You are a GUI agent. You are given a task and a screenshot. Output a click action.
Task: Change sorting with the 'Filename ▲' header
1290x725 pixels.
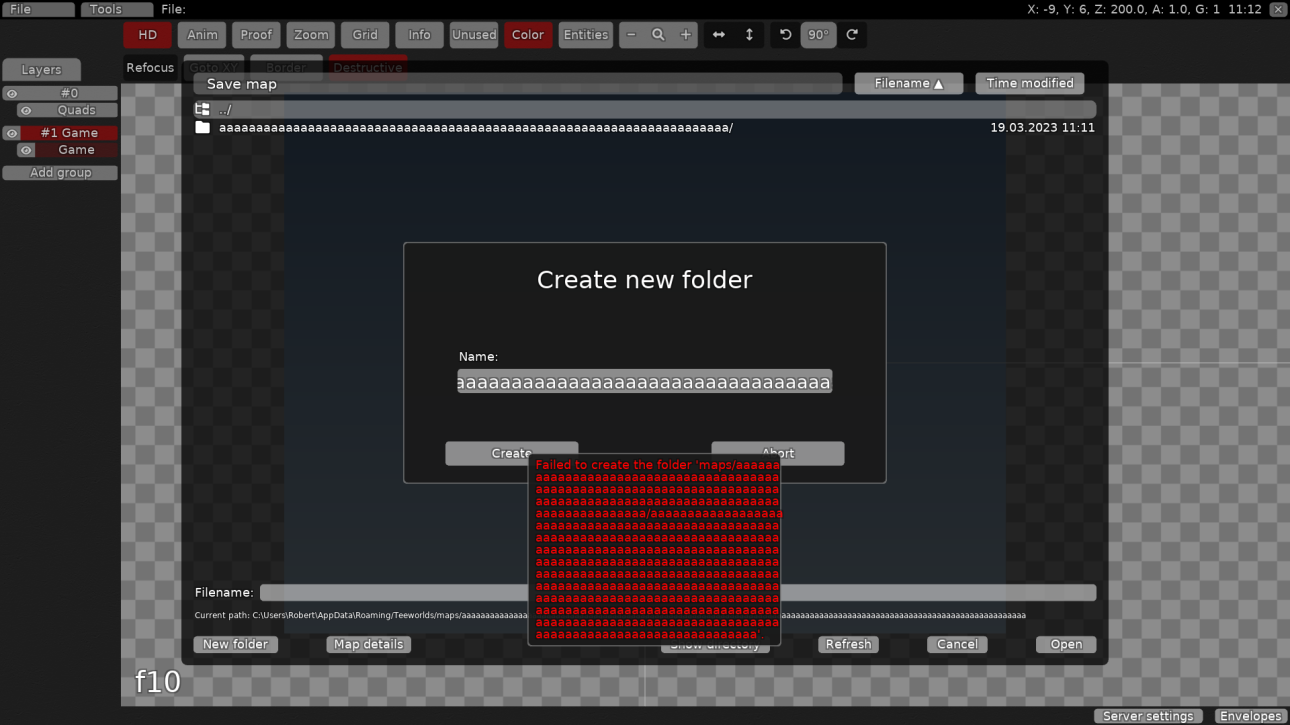[x=908, y=83]
